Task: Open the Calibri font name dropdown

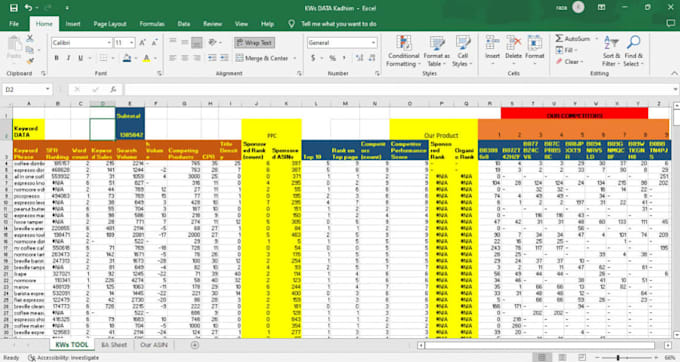Action: [109, 42]
